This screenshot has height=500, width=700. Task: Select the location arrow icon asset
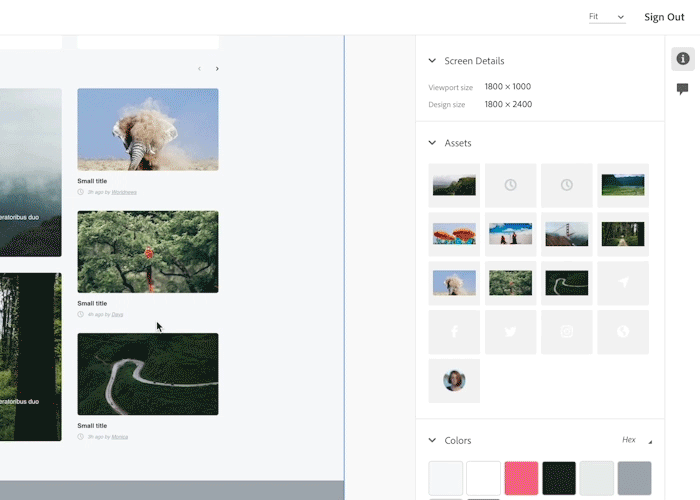point(623,283)
